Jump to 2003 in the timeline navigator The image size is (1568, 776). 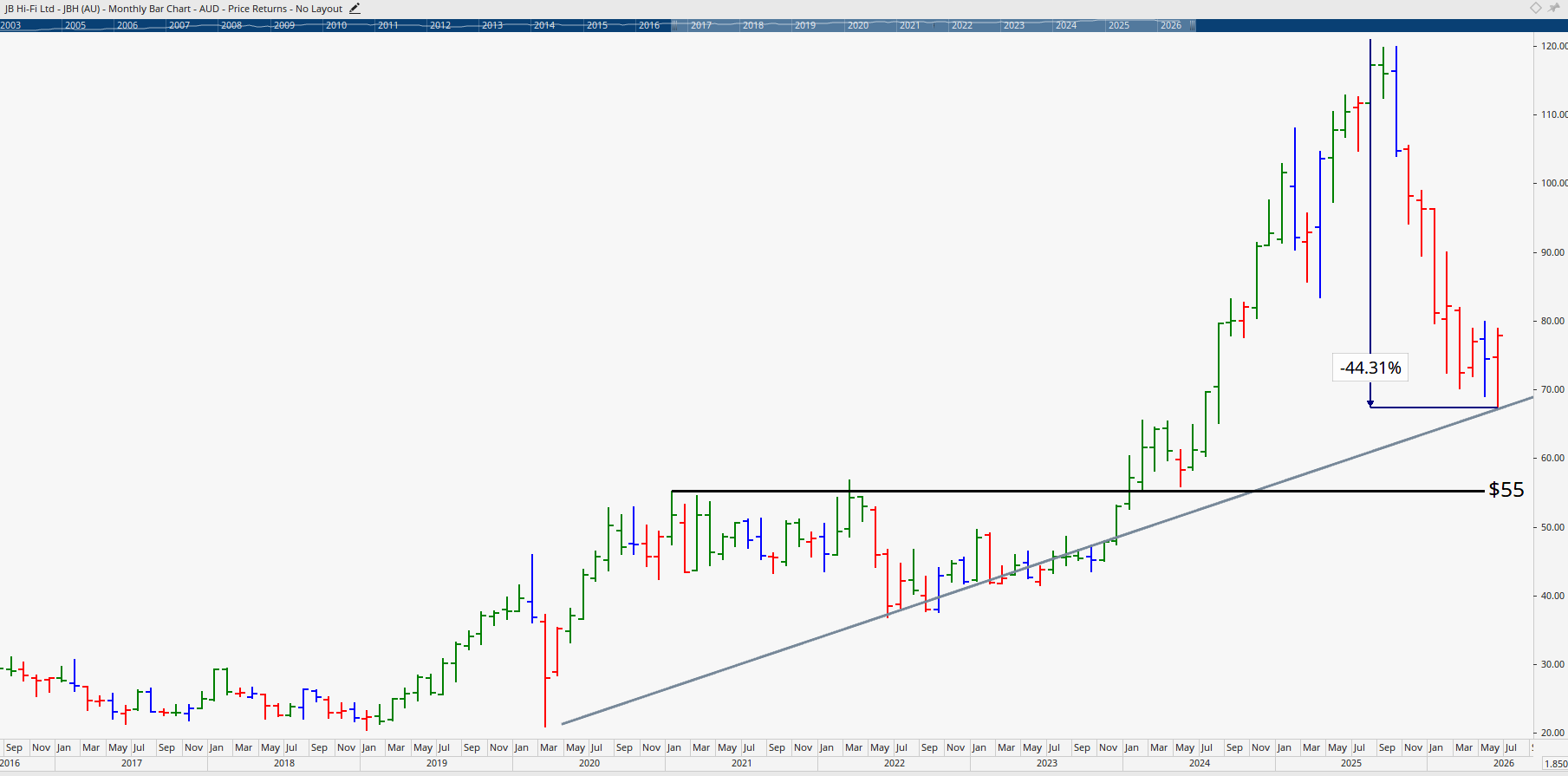(x=10, y=25)
